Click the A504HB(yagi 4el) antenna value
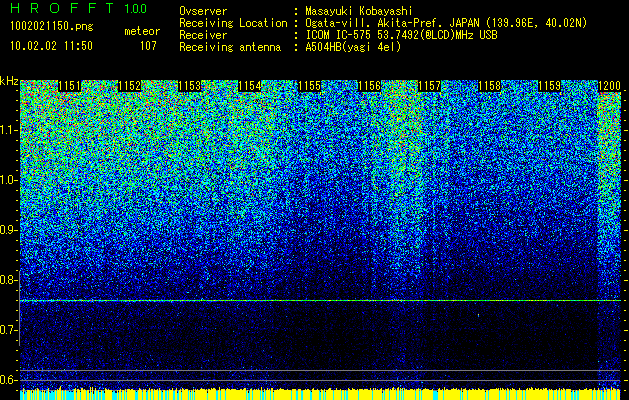 (353, 47)
